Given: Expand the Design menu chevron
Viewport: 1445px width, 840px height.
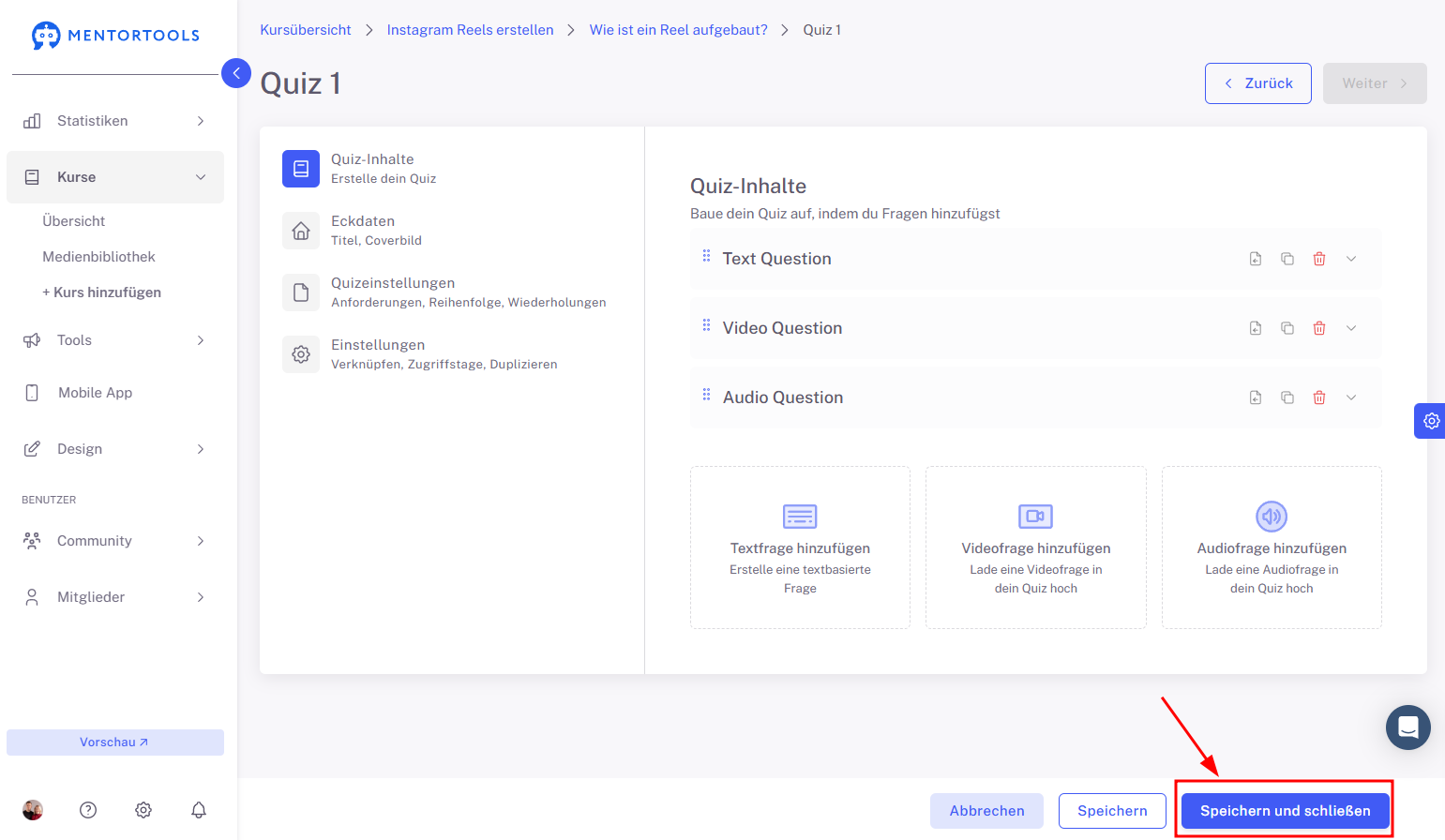Looking at the screenshot, I should [x=201, y=449].
